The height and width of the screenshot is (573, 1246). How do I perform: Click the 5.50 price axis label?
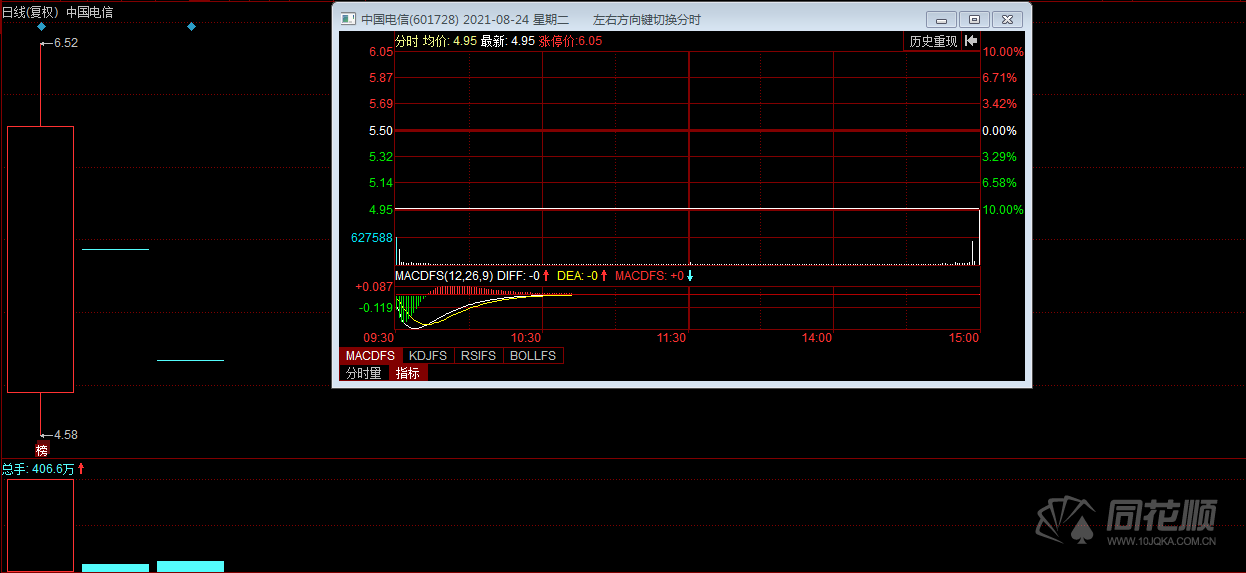click(380, 131)
